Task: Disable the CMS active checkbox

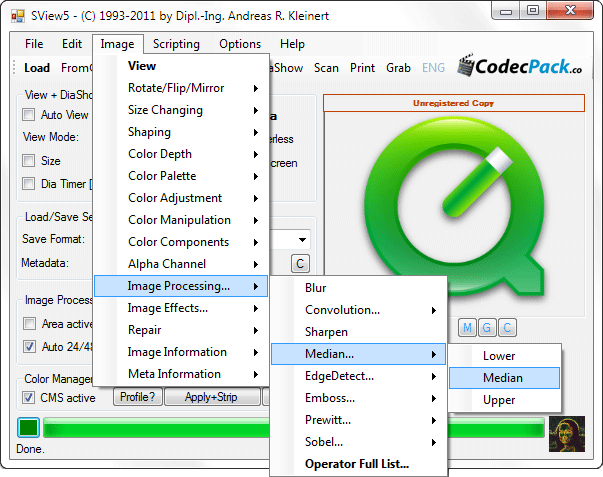Action: point(28,397)
